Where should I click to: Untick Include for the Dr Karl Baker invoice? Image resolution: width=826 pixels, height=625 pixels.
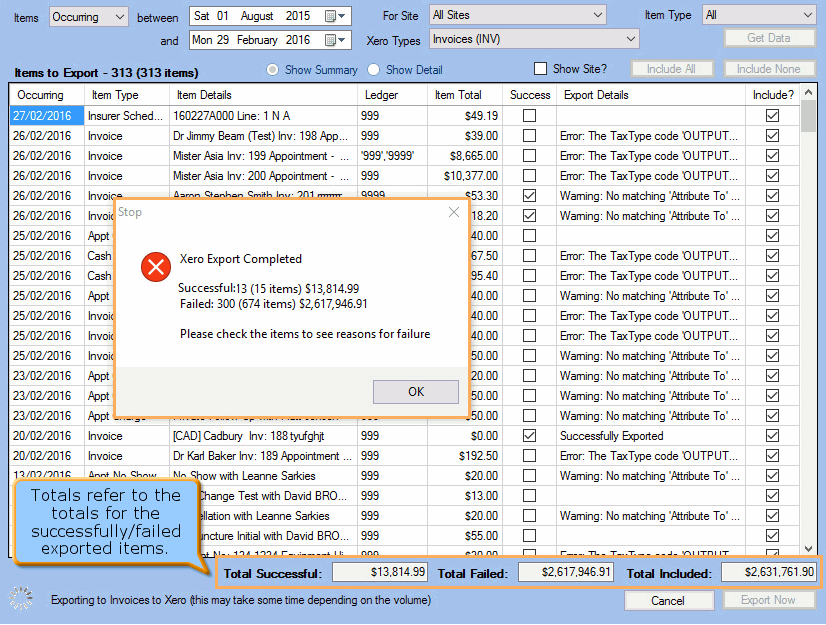click(772, 456)
